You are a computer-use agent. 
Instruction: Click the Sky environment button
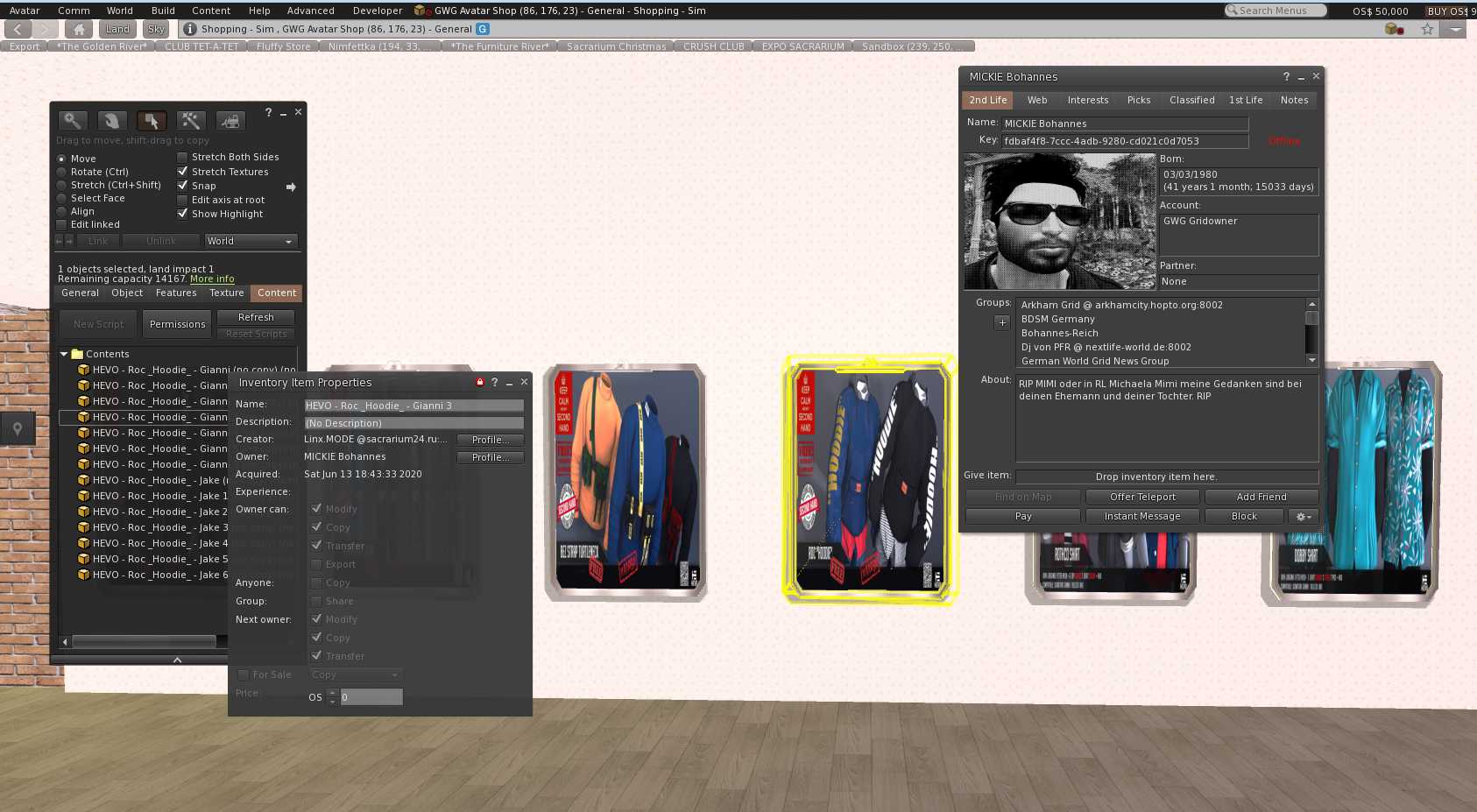[156, 29]
